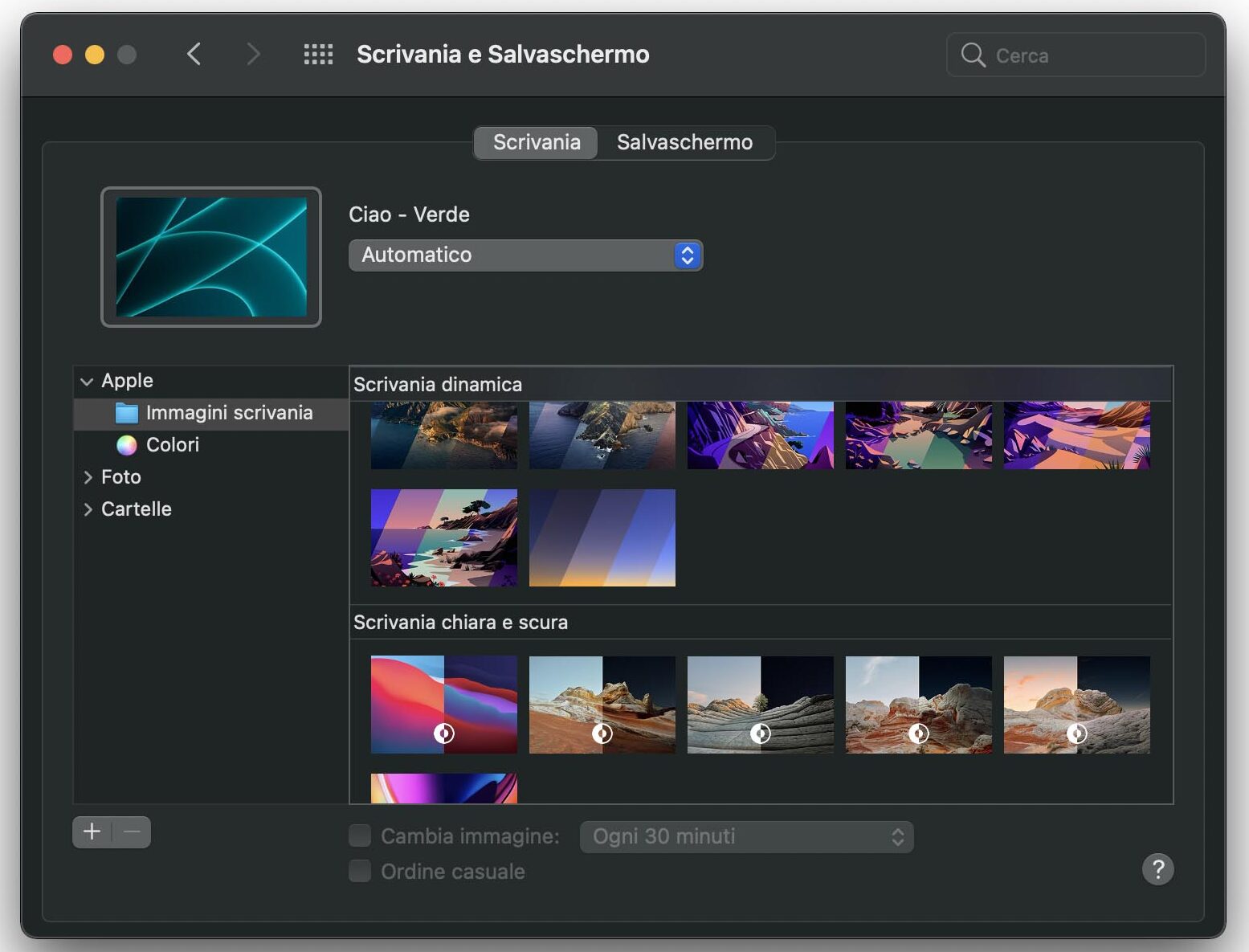This screenshot has height=952, width=1249.
Task: Select the Scrivania tab
Action: pos(536,143)
